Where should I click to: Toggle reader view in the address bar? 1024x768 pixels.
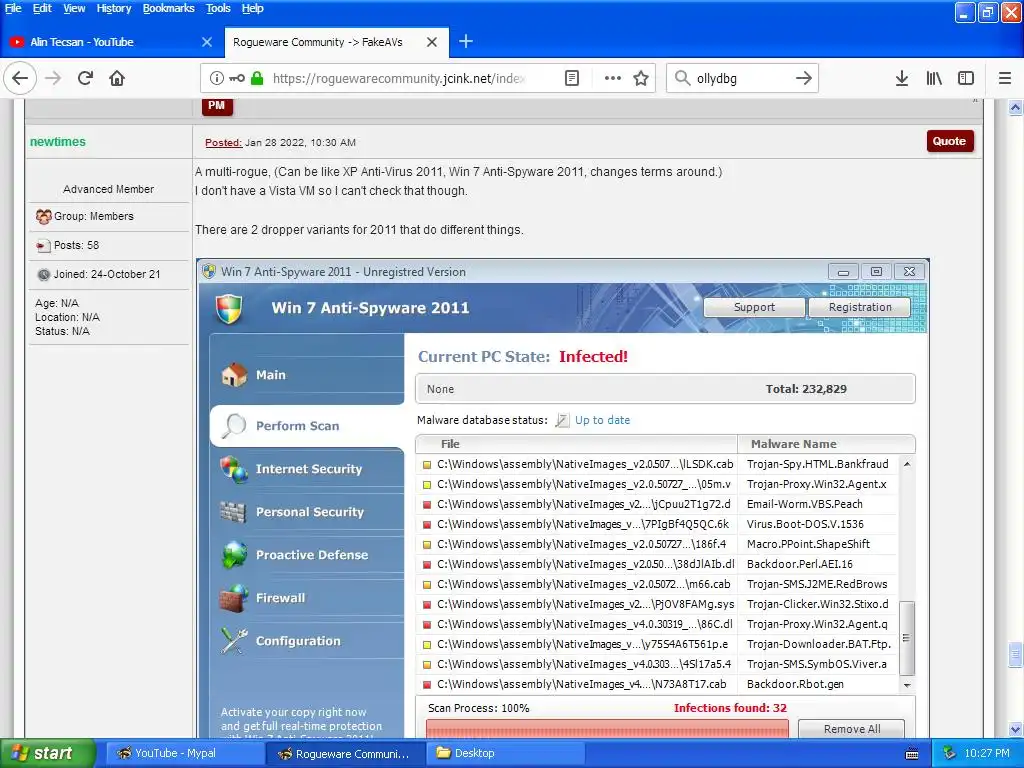tap(571, 78)
